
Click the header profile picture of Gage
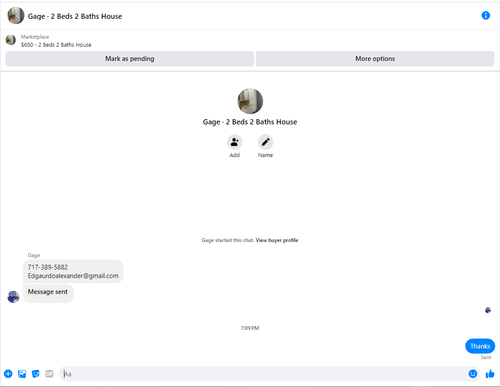coord(16,15)
